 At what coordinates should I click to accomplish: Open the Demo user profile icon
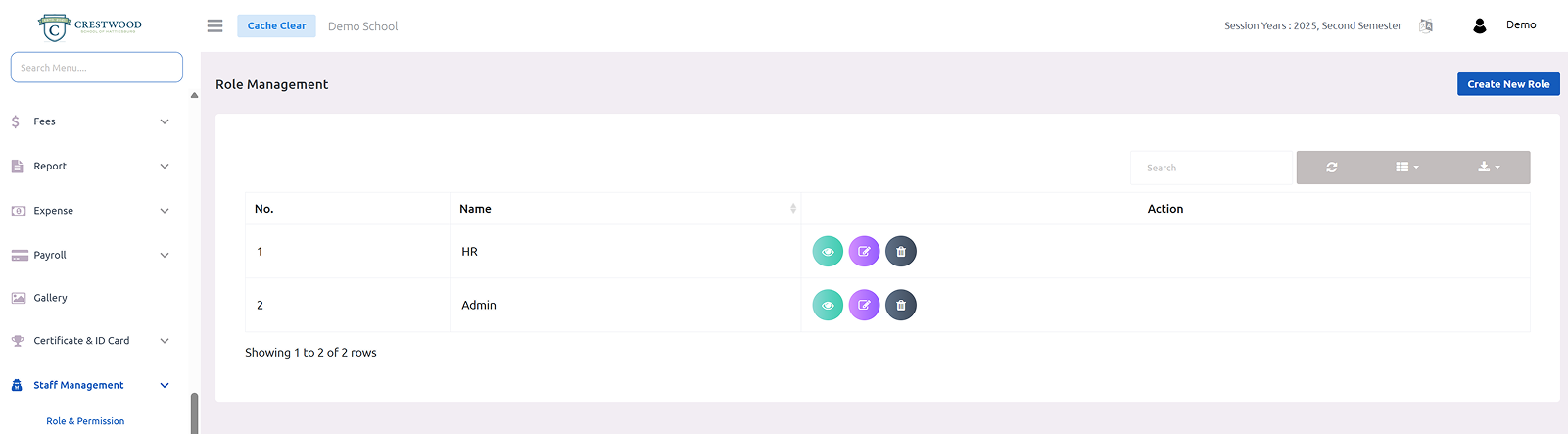[1480, 26]
